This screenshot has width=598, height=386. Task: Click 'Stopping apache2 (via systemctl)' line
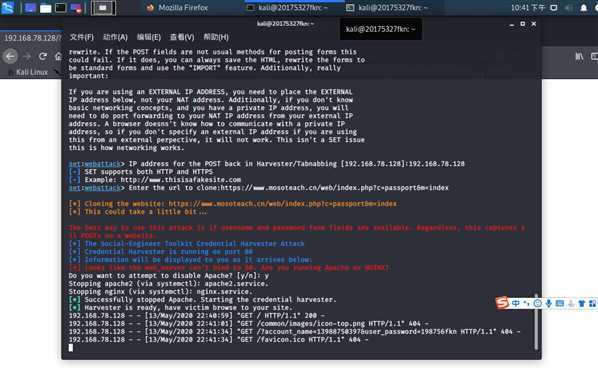pos(169,283)
